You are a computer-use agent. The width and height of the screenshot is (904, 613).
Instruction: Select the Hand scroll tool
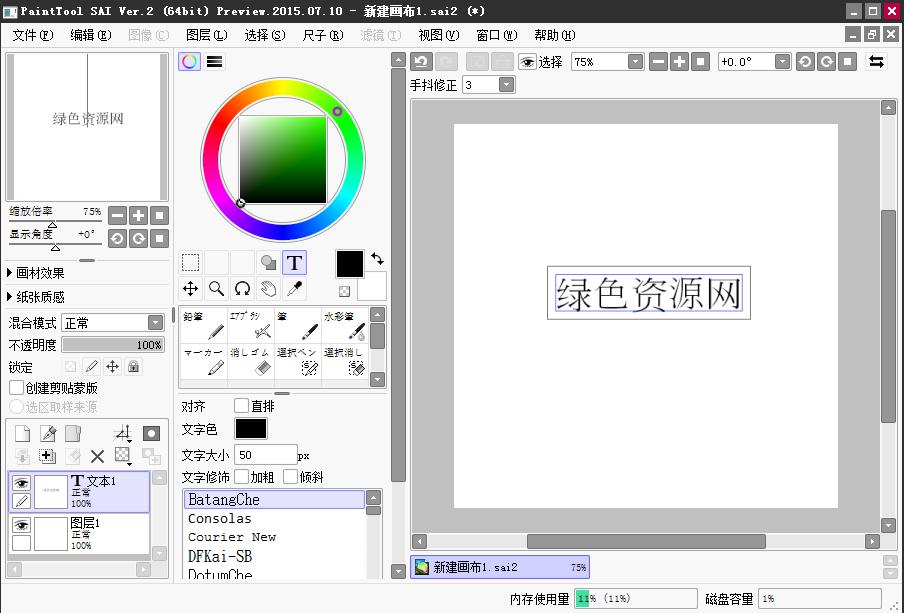pos(267,288)
